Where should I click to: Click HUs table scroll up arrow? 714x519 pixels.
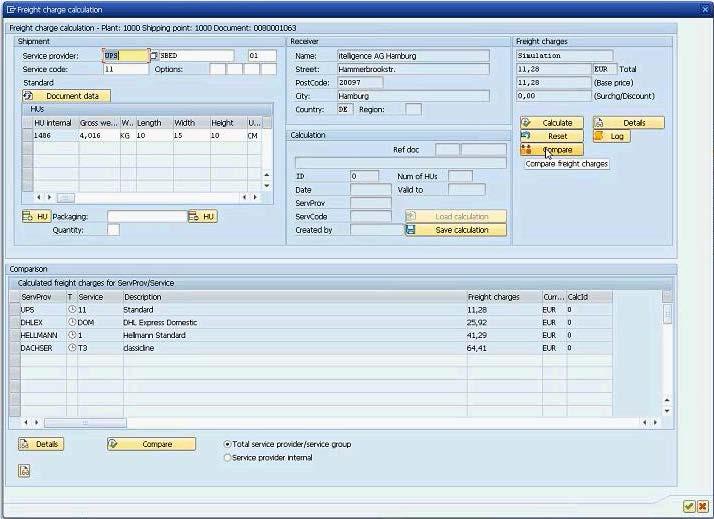tap(267, 175)
